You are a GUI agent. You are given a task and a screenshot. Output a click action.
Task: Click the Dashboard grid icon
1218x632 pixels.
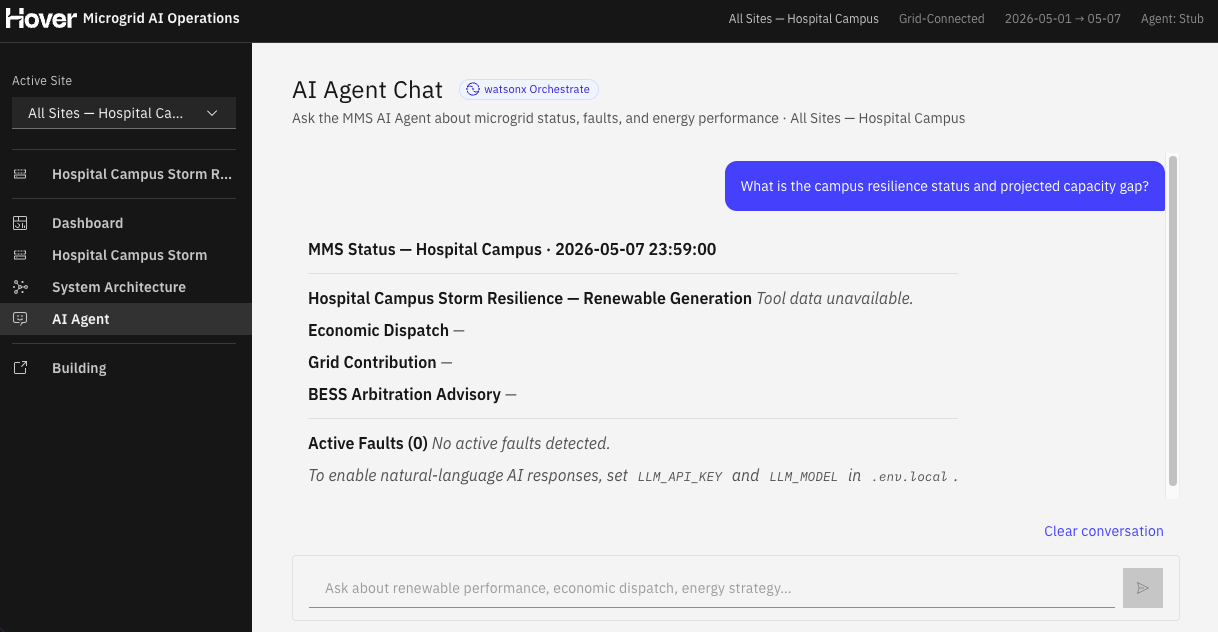point(20,223)
